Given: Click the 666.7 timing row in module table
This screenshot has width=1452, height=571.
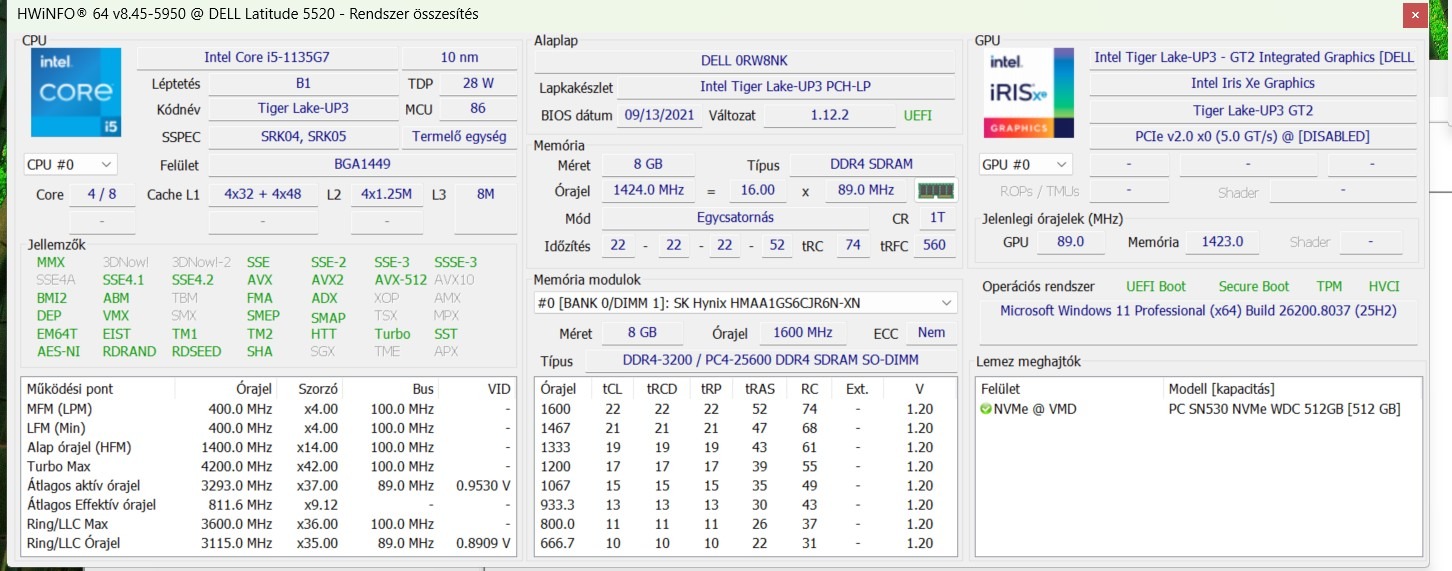Looking at the screenshot, I should click(x=745, y=543).
